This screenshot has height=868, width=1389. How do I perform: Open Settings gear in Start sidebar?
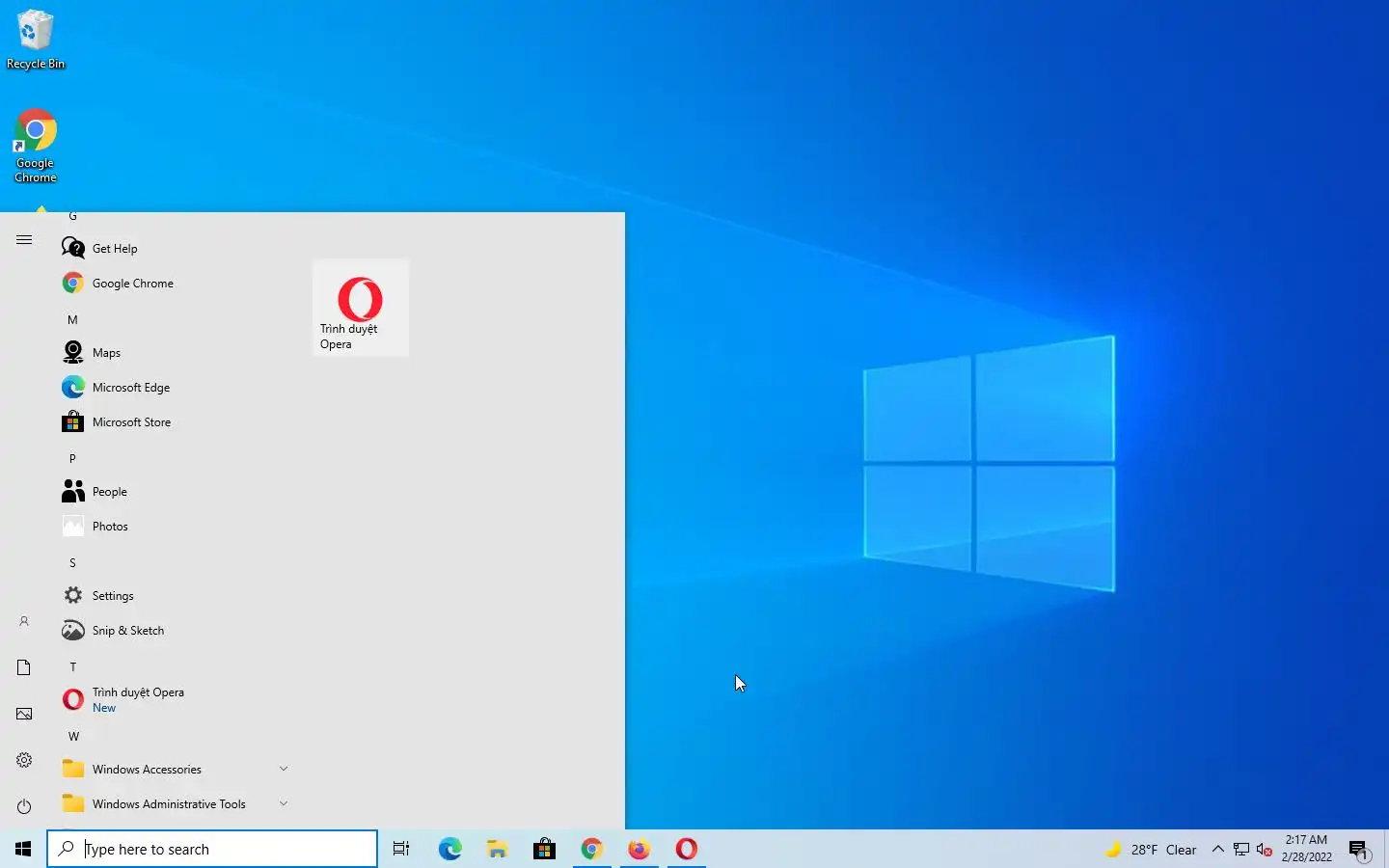pos(24,760)
